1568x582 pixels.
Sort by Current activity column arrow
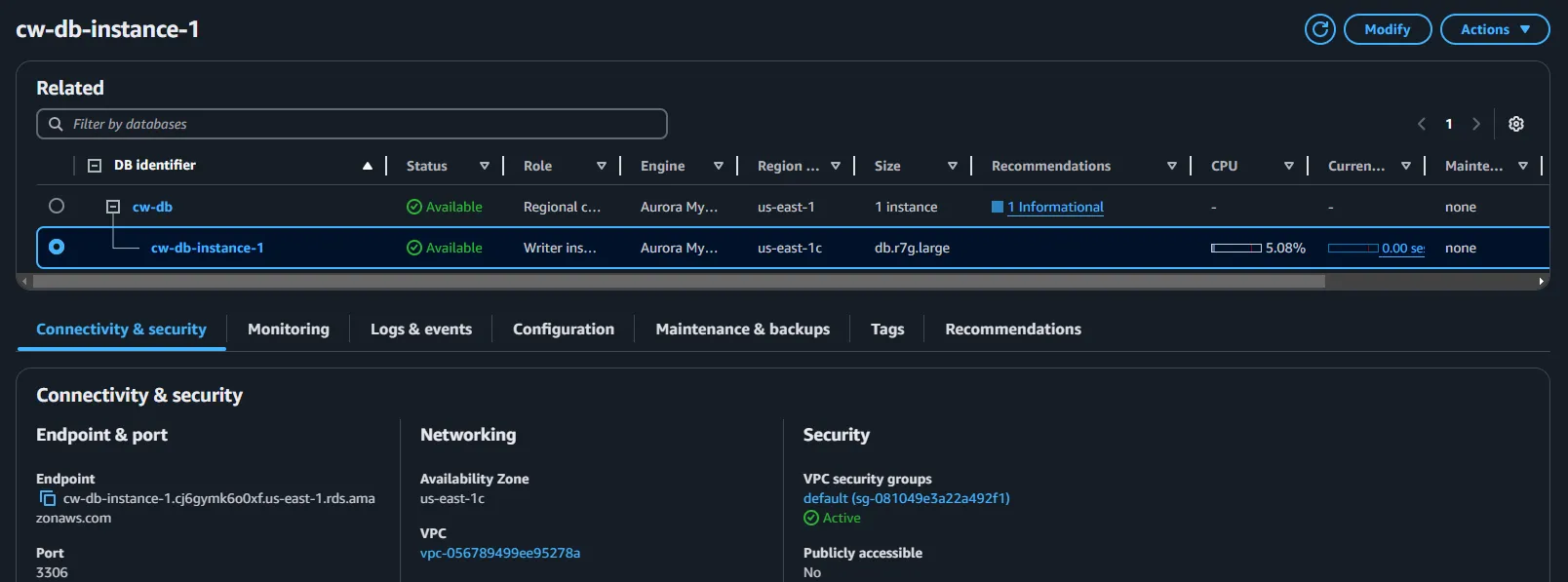pyautogui.click(x=1406, y=166)
